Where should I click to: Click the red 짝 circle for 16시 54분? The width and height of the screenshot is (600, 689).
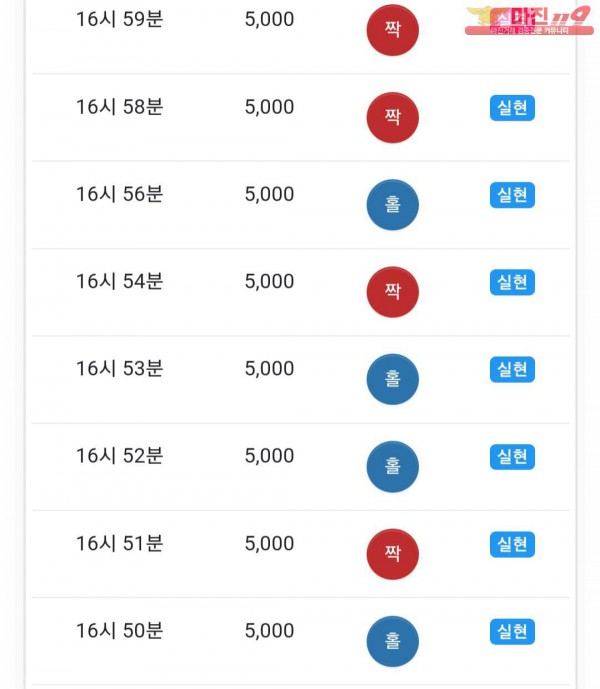click(393, 292)
